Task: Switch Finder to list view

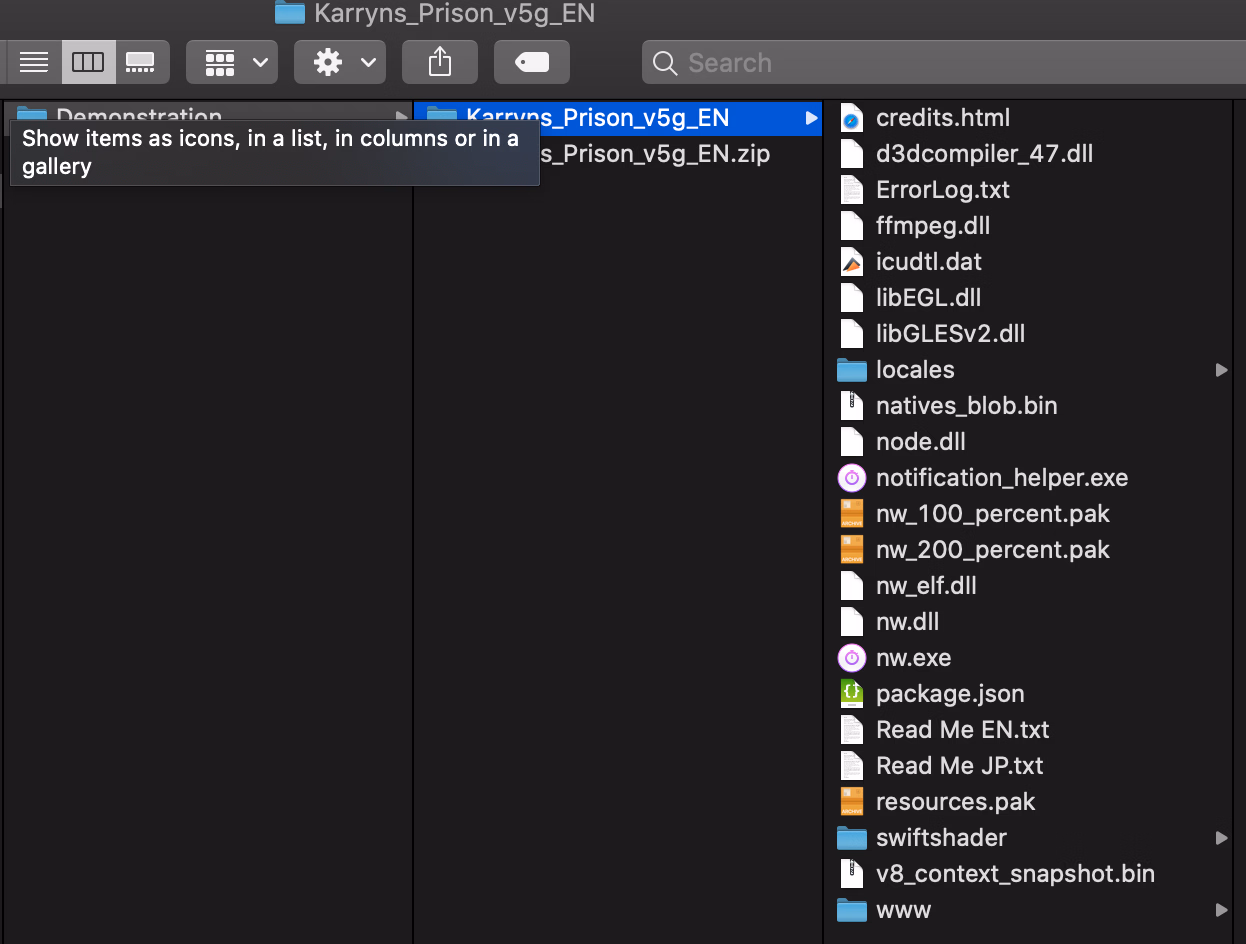Action: pyautogui.click(x=34, y=62)
